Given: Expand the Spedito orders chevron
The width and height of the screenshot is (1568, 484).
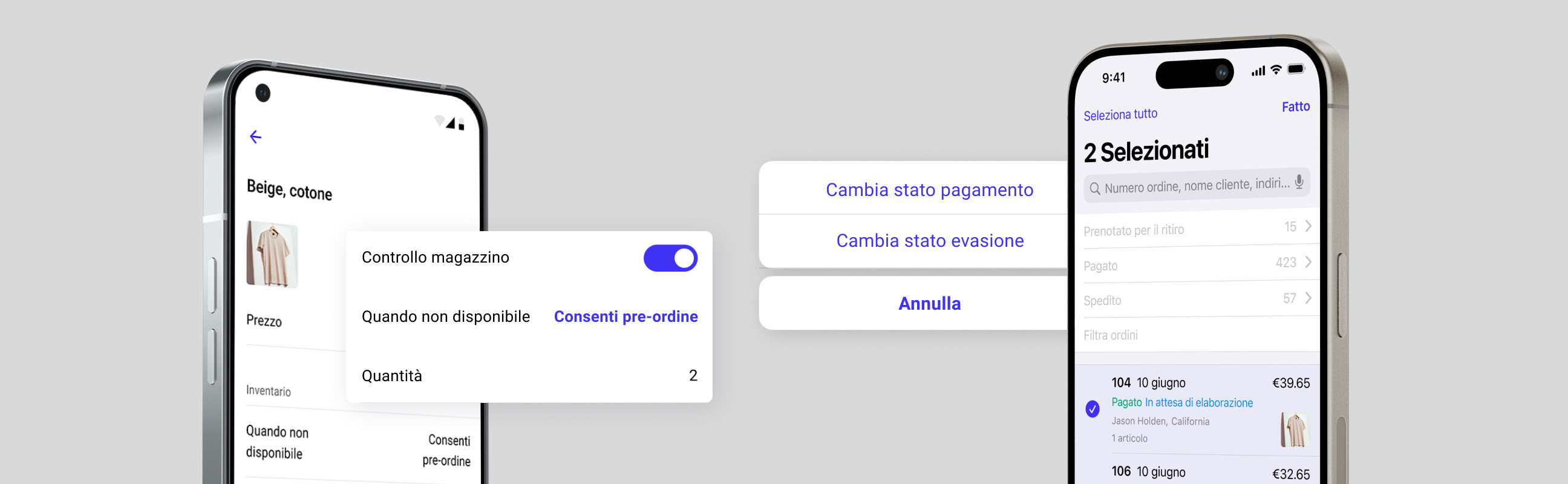Looking at the screenshot, I should pyautogui.click(x=1308, y=298).
